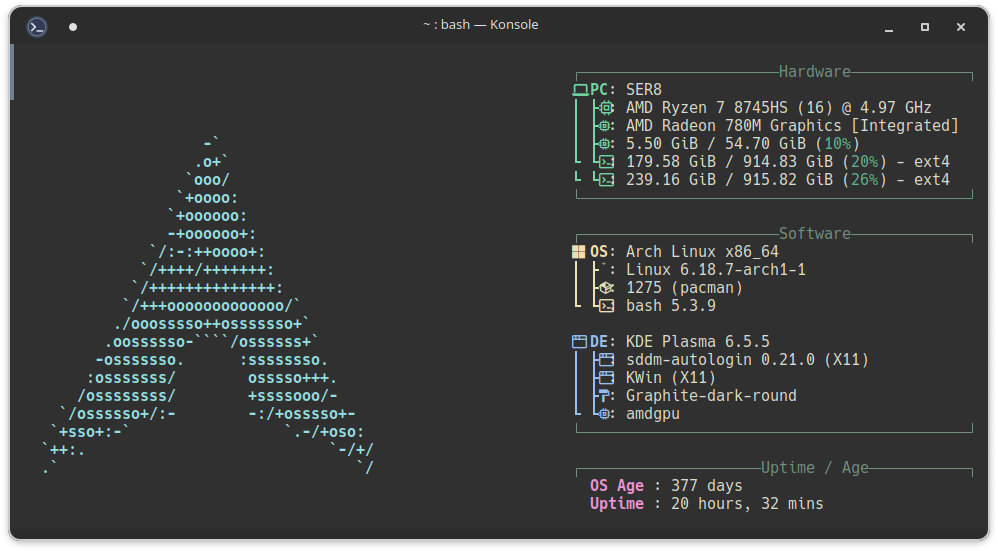Click the terminal scrollbar handle on left edge
Image resolution: width=998 pixels, height=551 pixels.
click(x=12, y=72)
